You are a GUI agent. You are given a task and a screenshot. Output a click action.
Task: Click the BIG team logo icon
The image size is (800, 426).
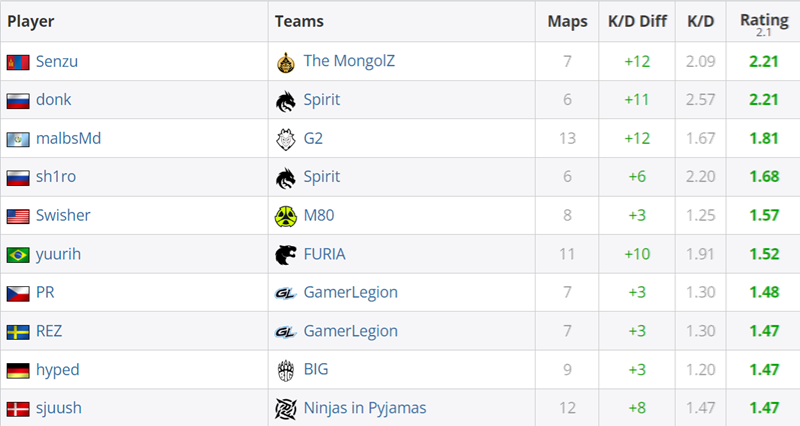click(286, 370)
